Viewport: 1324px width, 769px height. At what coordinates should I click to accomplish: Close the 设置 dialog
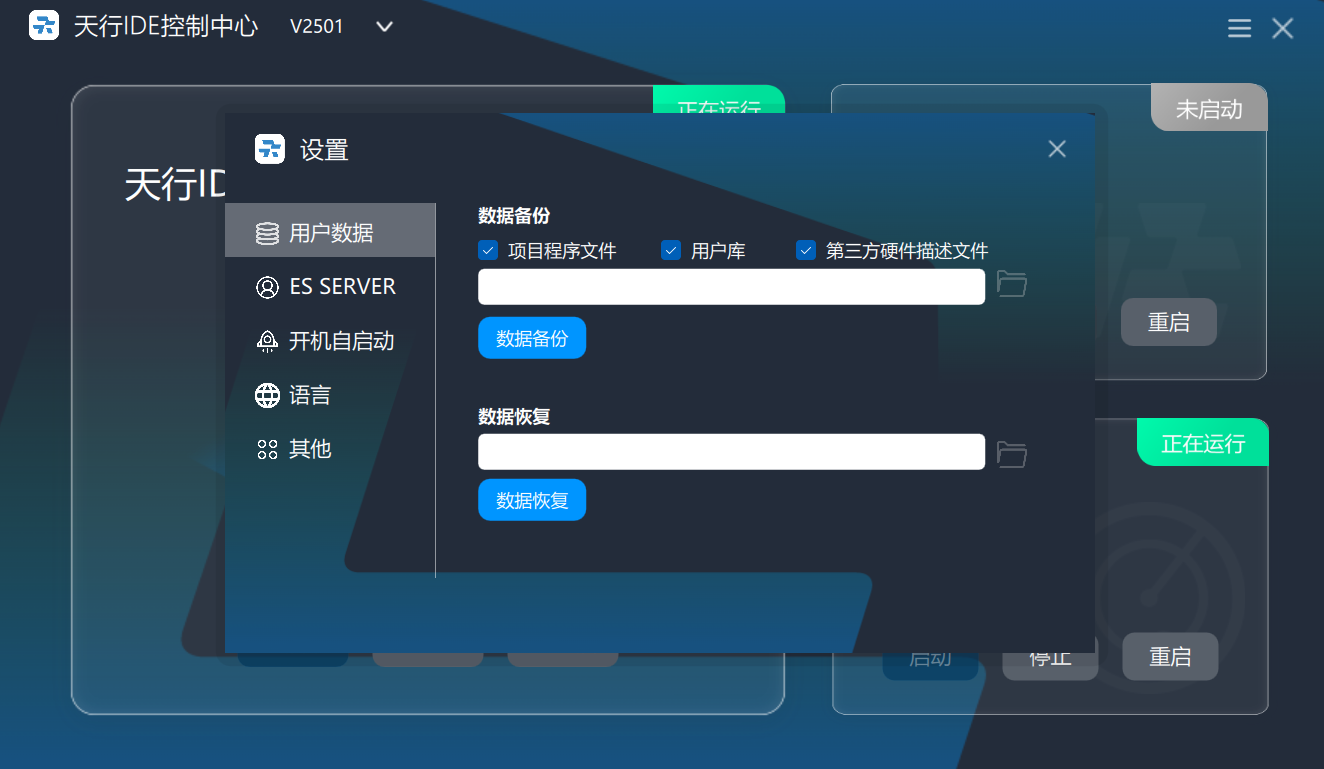tap(1057, 149)
